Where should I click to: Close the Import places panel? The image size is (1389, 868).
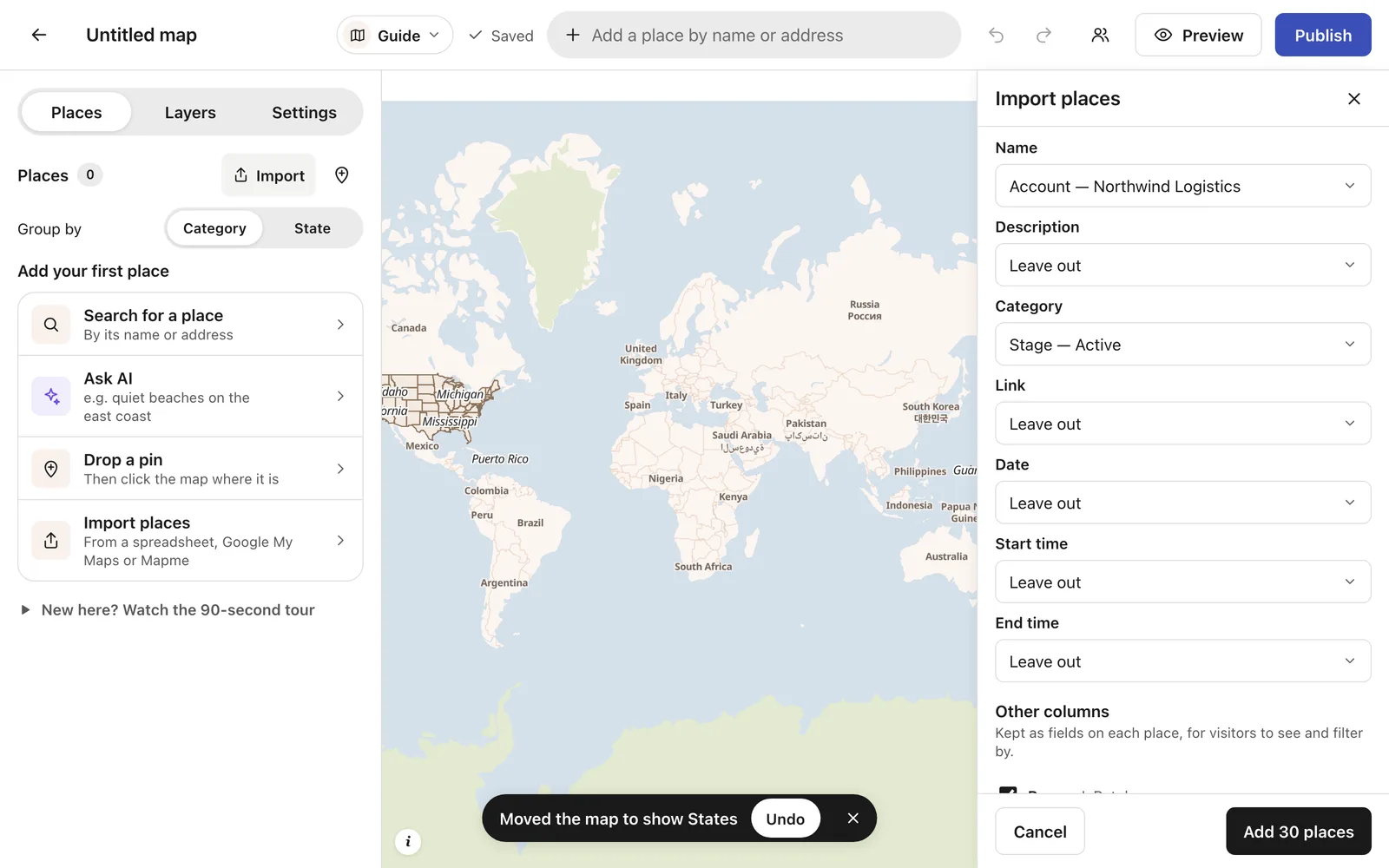[x=1353, y=99]
